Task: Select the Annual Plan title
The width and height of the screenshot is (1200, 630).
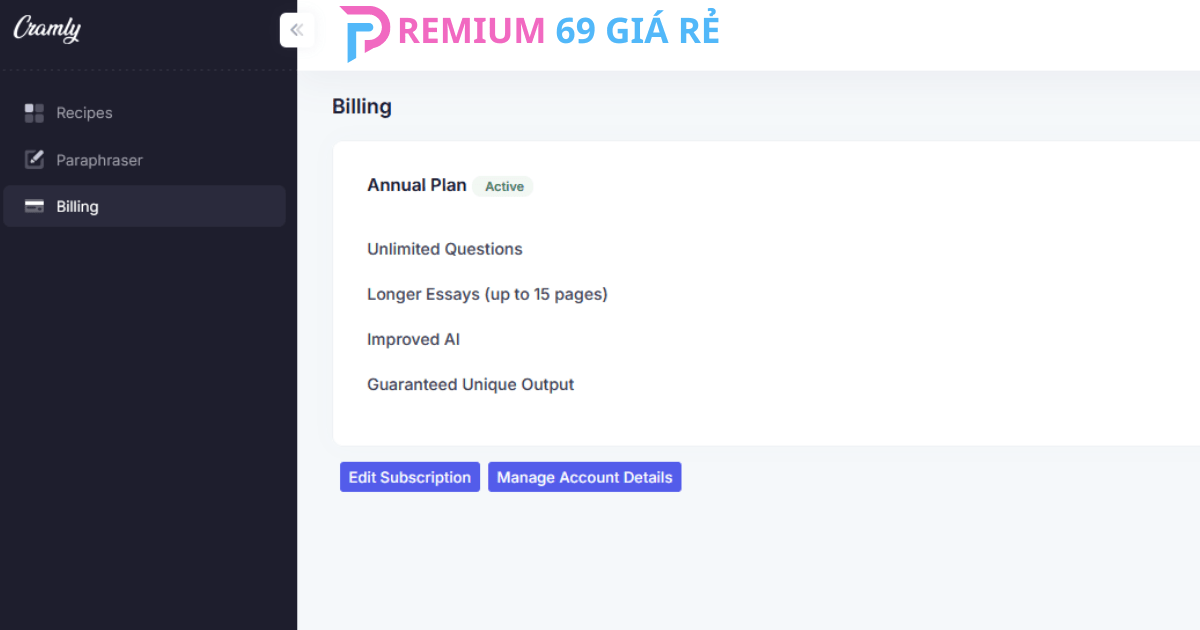Action: point(416,185)
